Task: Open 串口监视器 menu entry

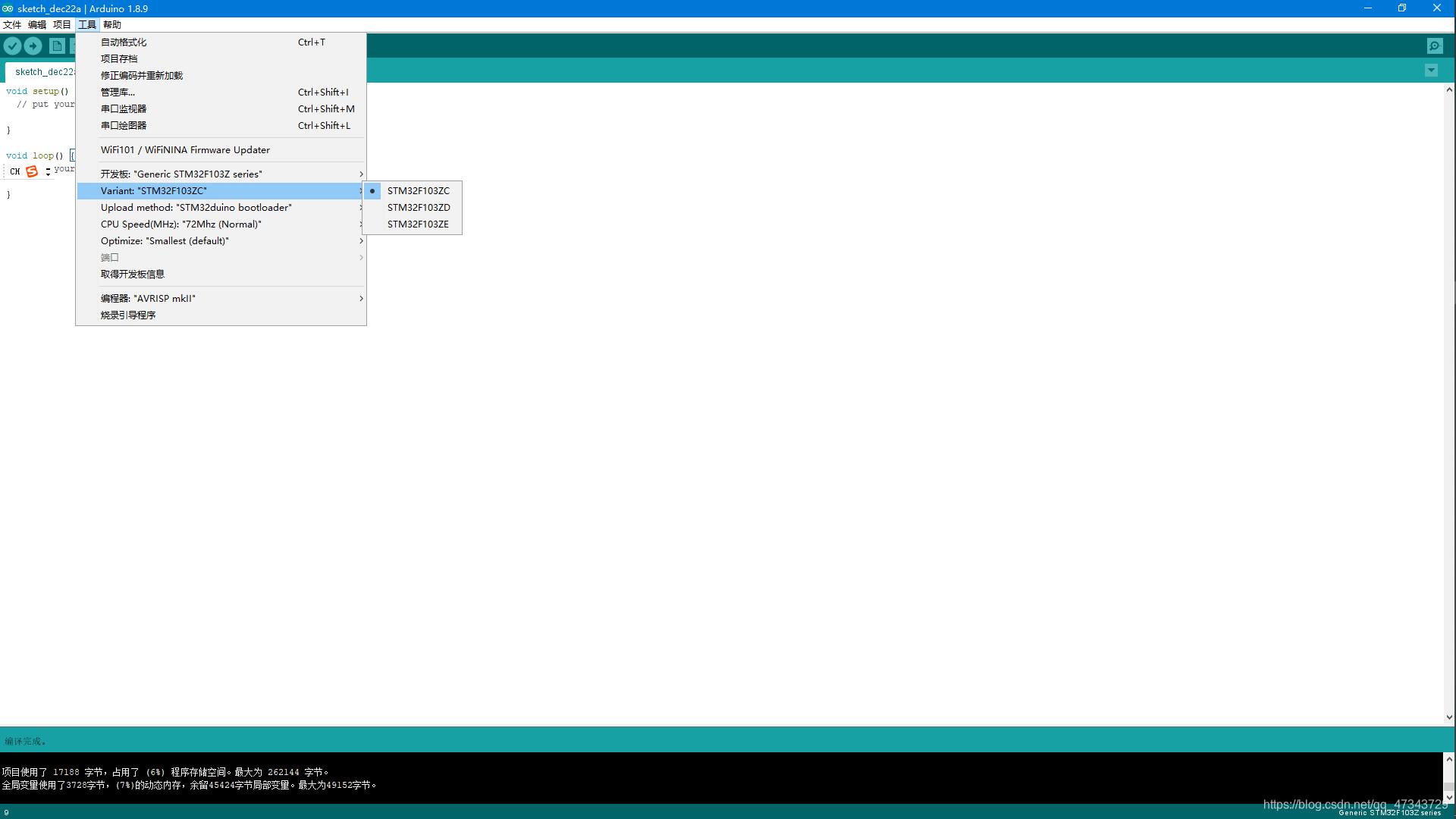Action: tap(221, 109)
